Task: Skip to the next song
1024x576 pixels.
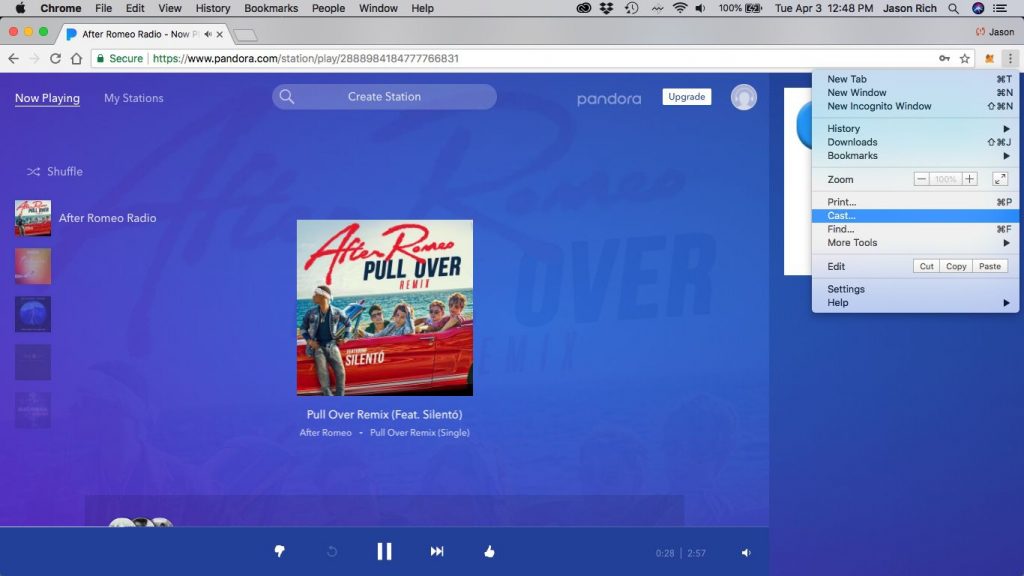Action: [x=437, y=551]
